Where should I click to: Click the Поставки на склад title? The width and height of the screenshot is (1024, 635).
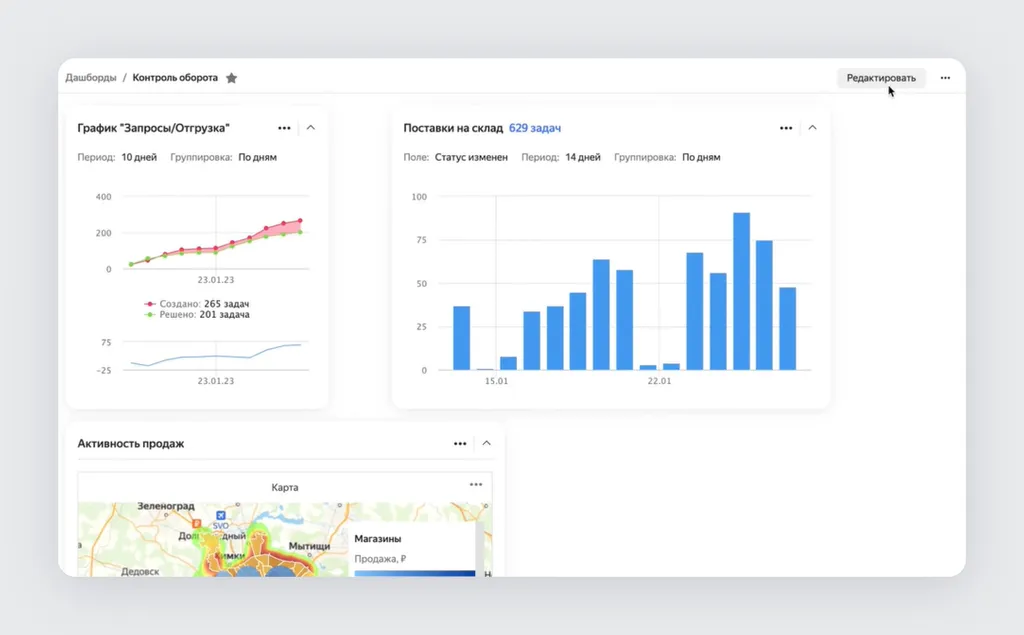453,128
